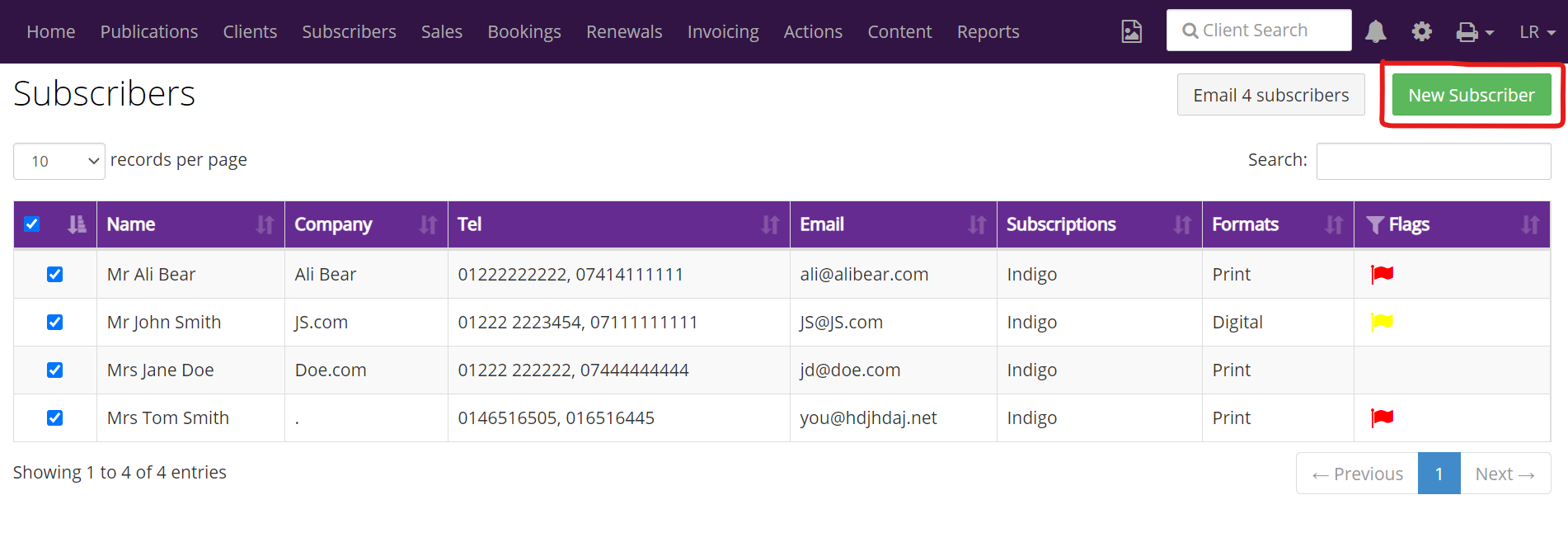Click the notifications bell icon
This screenshot has width=1568, height=547.
[1375, 31]
